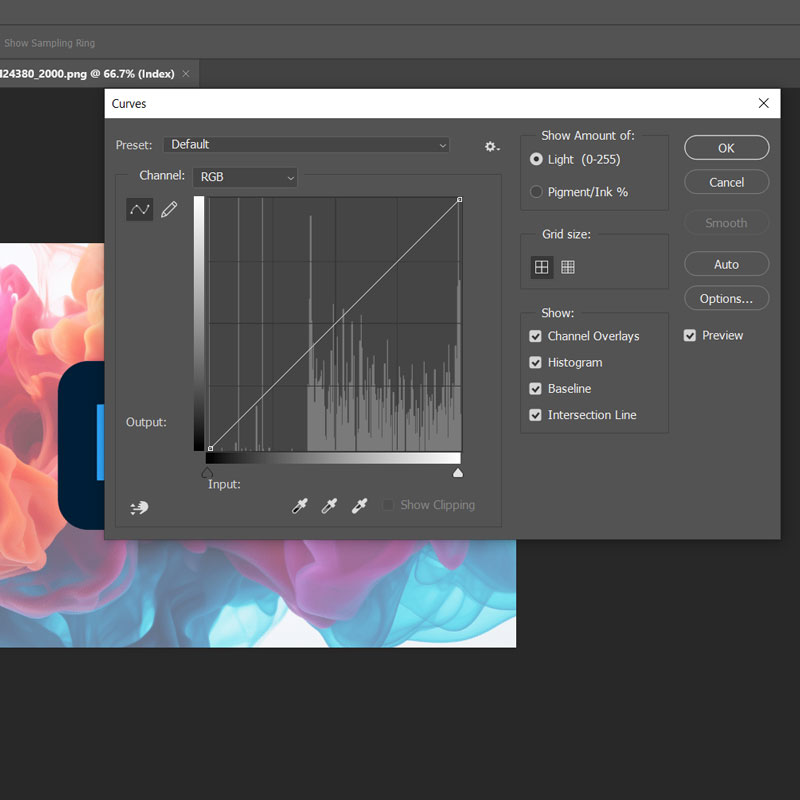Open the Preset dropdown
Viewport: 800px width, 800px height.
pyautogui.click(x=307, y=145)
